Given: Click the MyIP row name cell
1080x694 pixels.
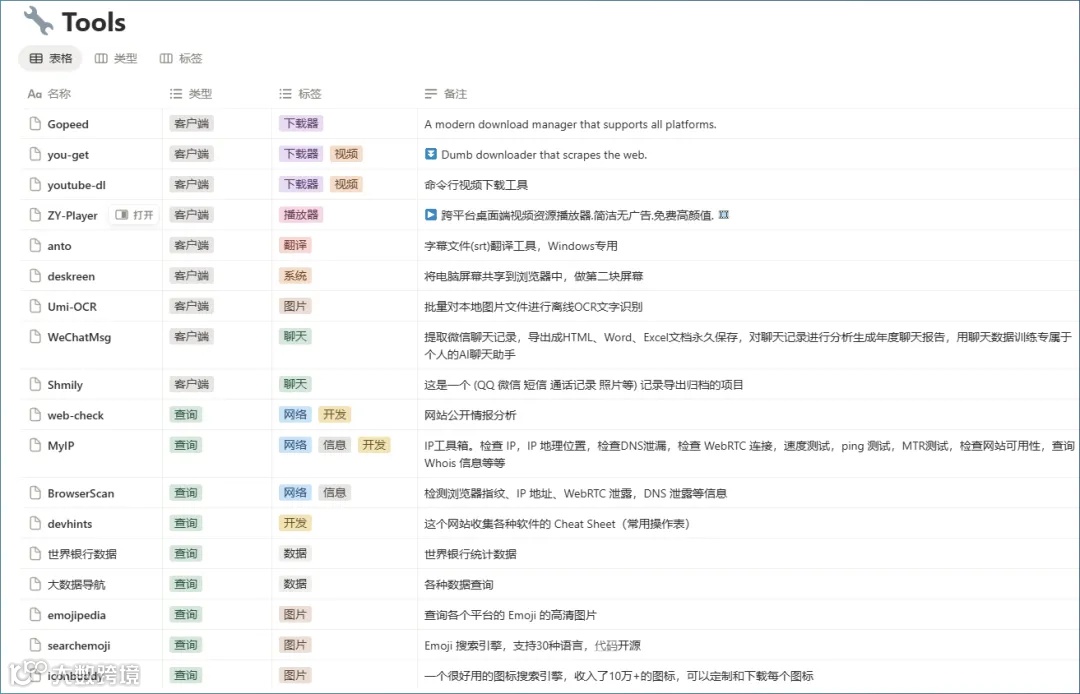Looking at the screenshot, I should tap(60, 444).
